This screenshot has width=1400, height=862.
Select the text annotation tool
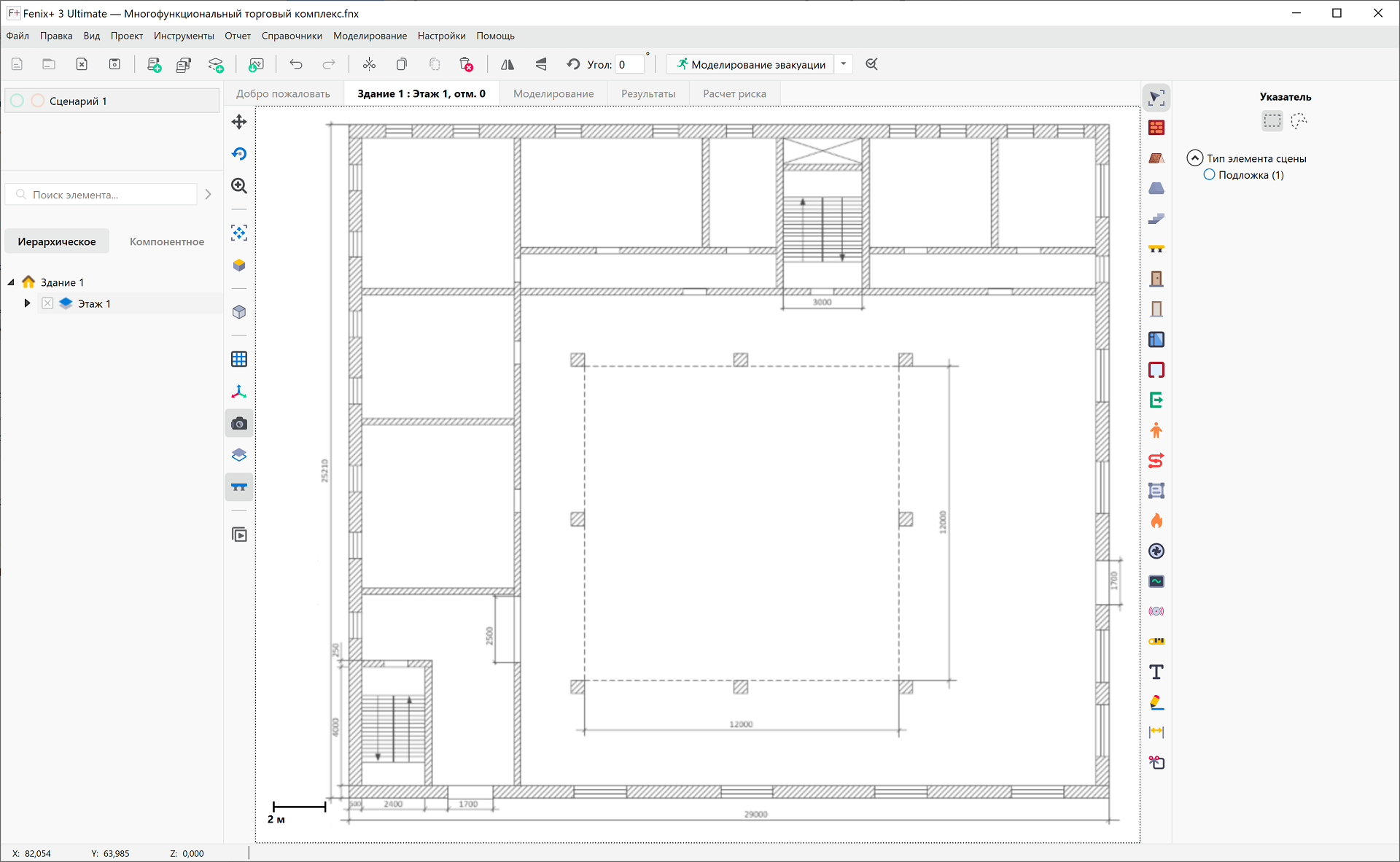point(1156,672)
